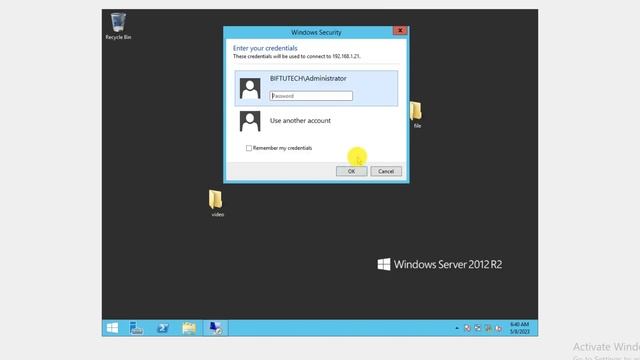Switch to Remote Desktop Connection taskbar icon
This screenshot has width=640, height=360.
[x=216, y=328]
